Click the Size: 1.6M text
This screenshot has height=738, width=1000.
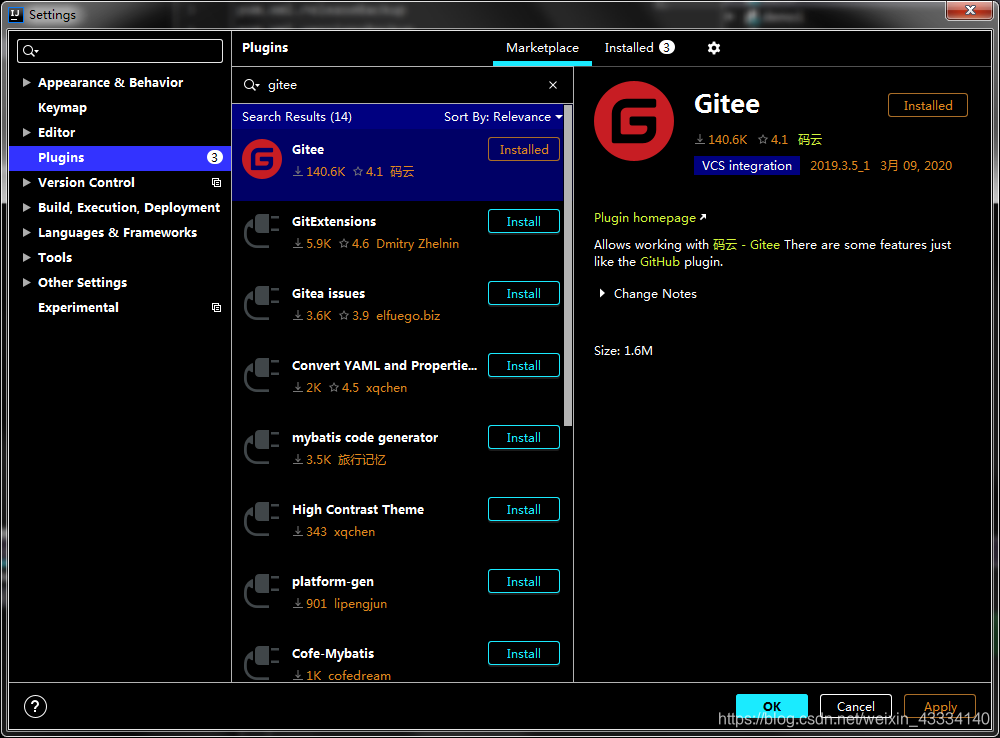coord(623,351)
